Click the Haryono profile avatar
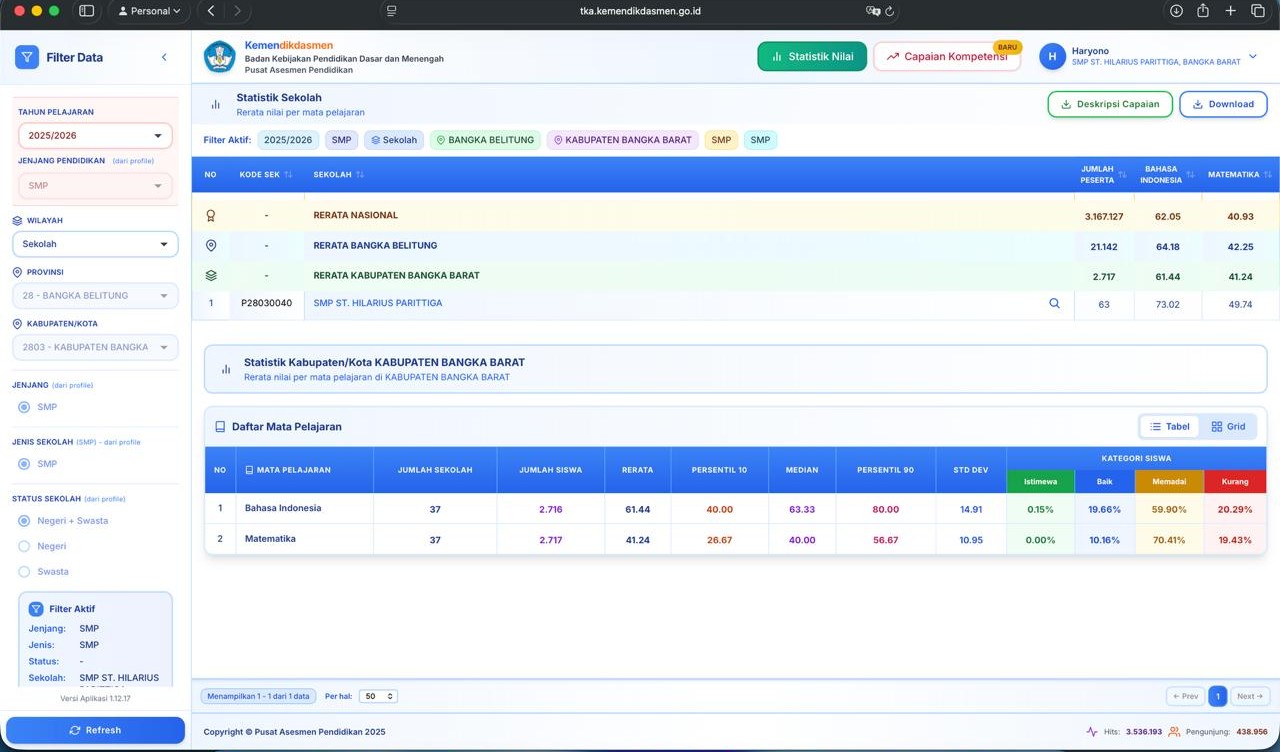The height and width of the screenshot is (752, 1280). tap(1052, 57)
